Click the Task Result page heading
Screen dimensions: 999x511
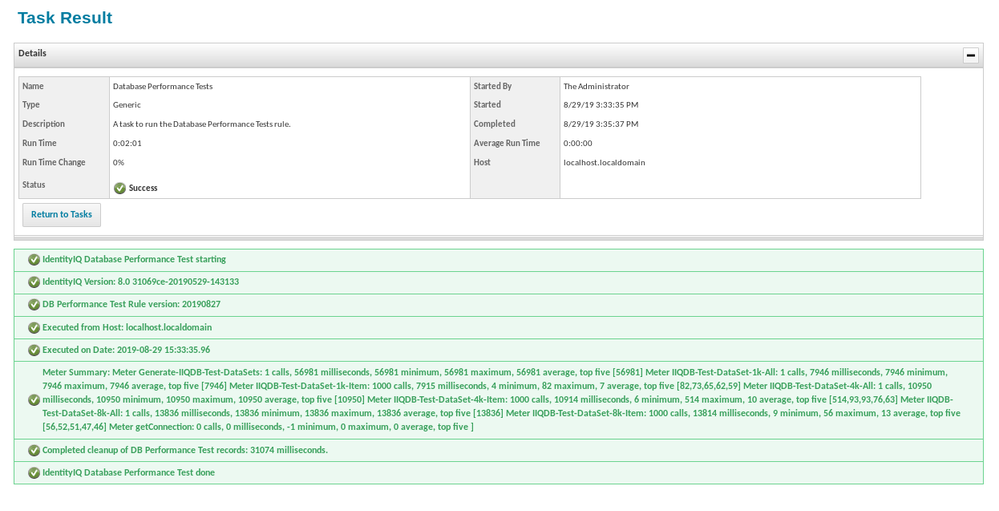65,18
